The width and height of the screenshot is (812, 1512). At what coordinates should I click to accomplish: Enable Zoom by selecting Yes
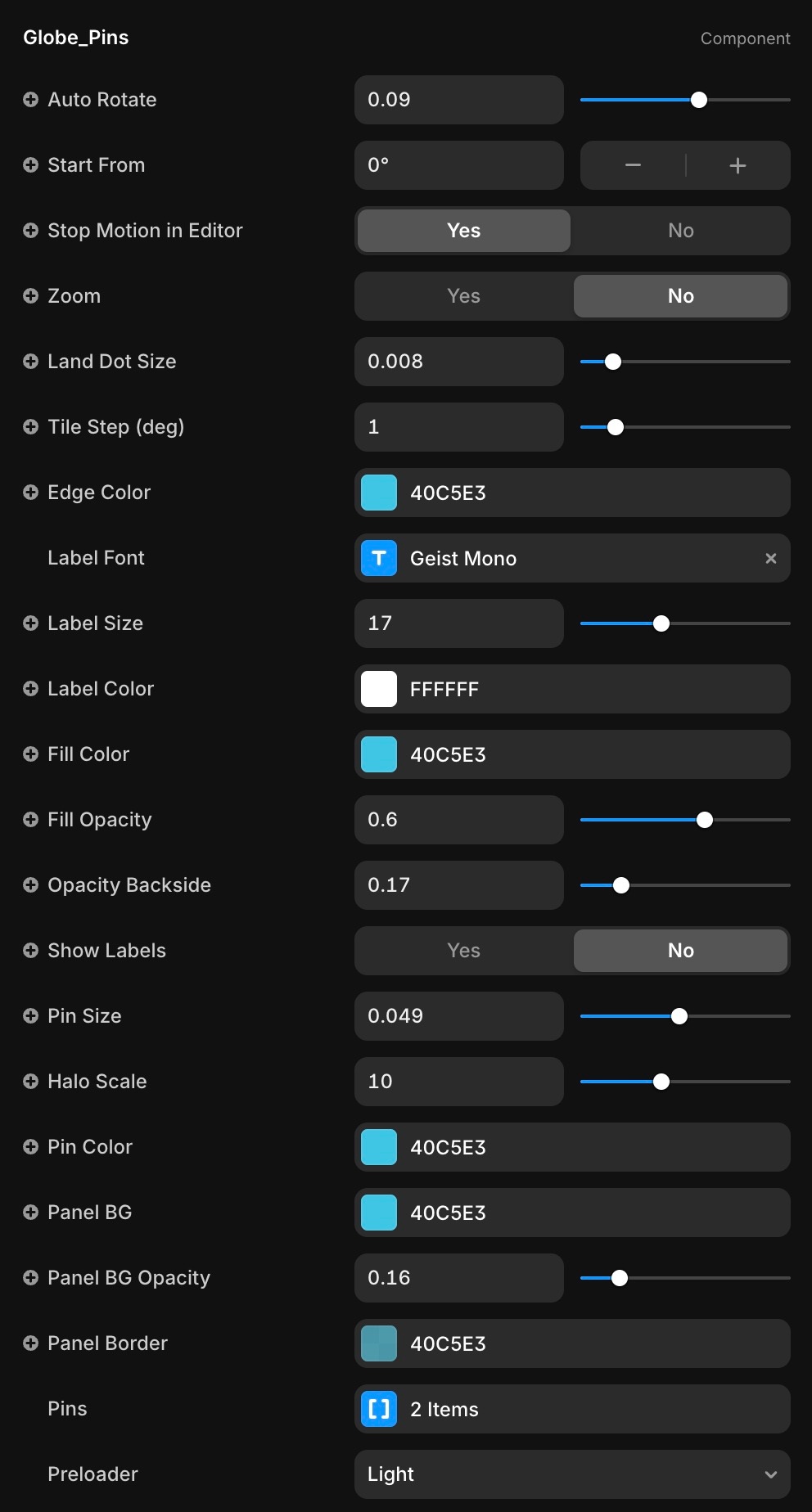(463, 296)
